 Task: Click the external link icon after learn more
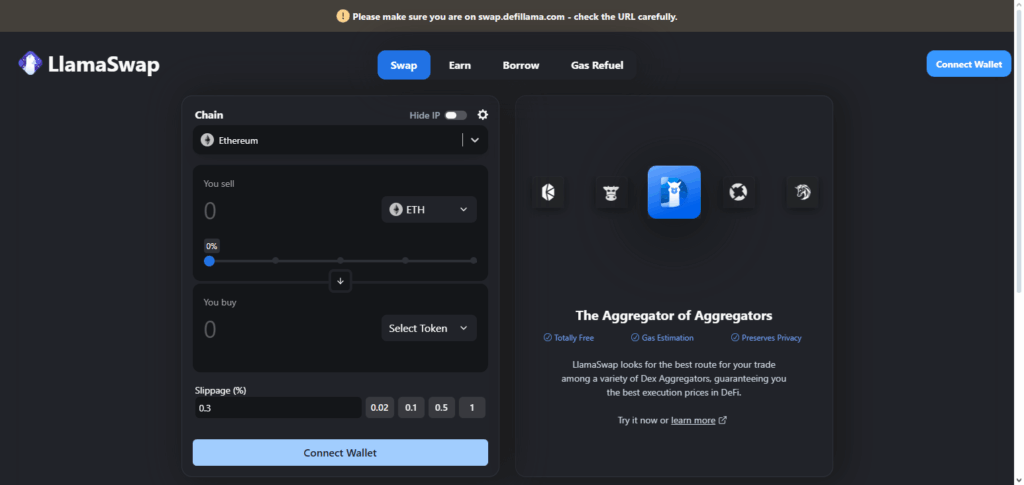coord(722,420)
